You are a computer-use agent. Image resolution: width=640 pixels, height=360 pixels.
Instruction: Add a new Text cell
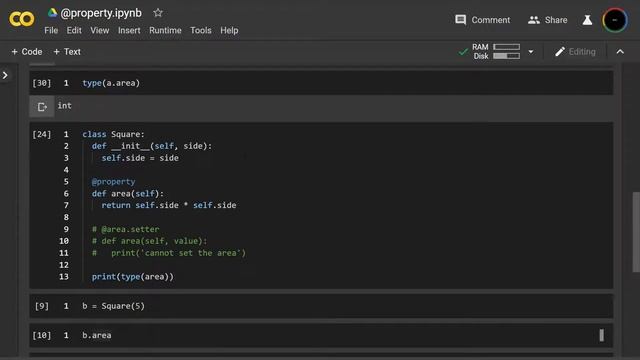tap(67, 52)
